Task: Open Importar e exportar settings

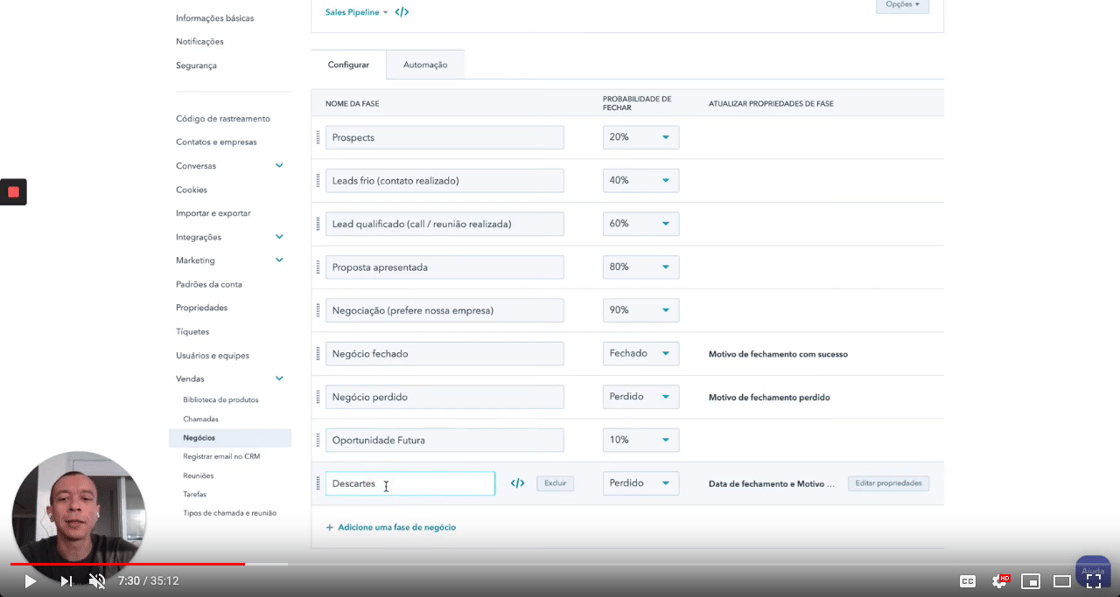Action: (x=213, y=213)
